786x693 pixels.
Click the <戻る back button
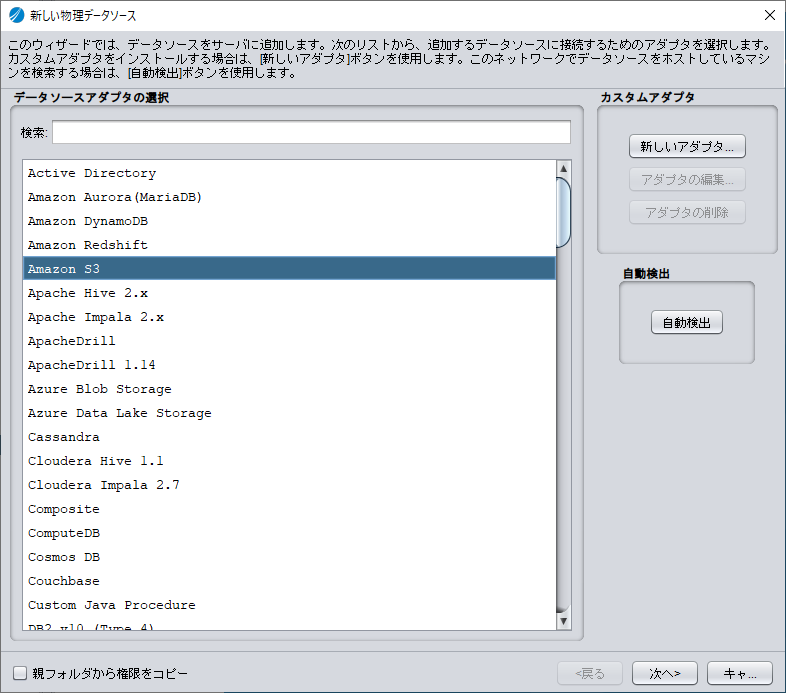[590, 673]
